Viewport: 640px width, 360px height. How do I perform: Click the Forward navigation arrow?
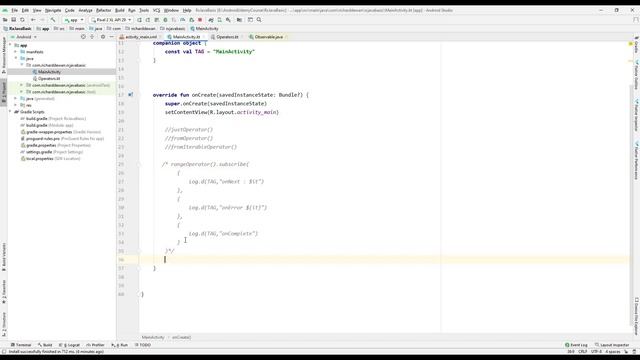(x=42, y=20)
